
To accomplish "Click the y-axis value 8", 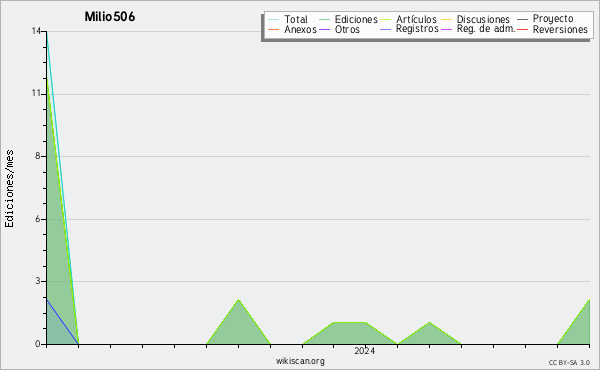I will 38,156.
